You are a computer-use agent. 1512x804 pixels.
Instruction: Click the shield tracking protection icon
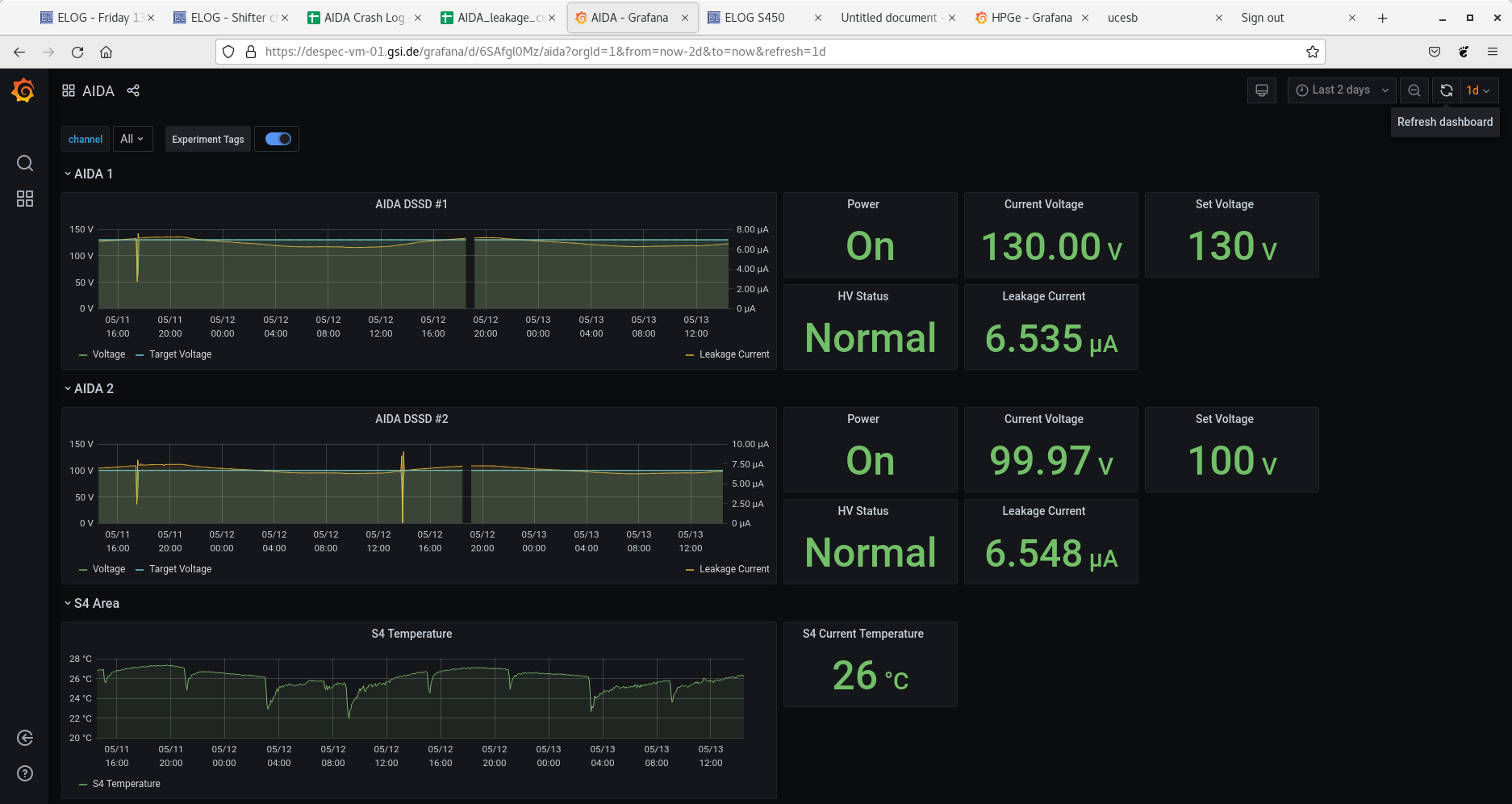click(228, 52)
